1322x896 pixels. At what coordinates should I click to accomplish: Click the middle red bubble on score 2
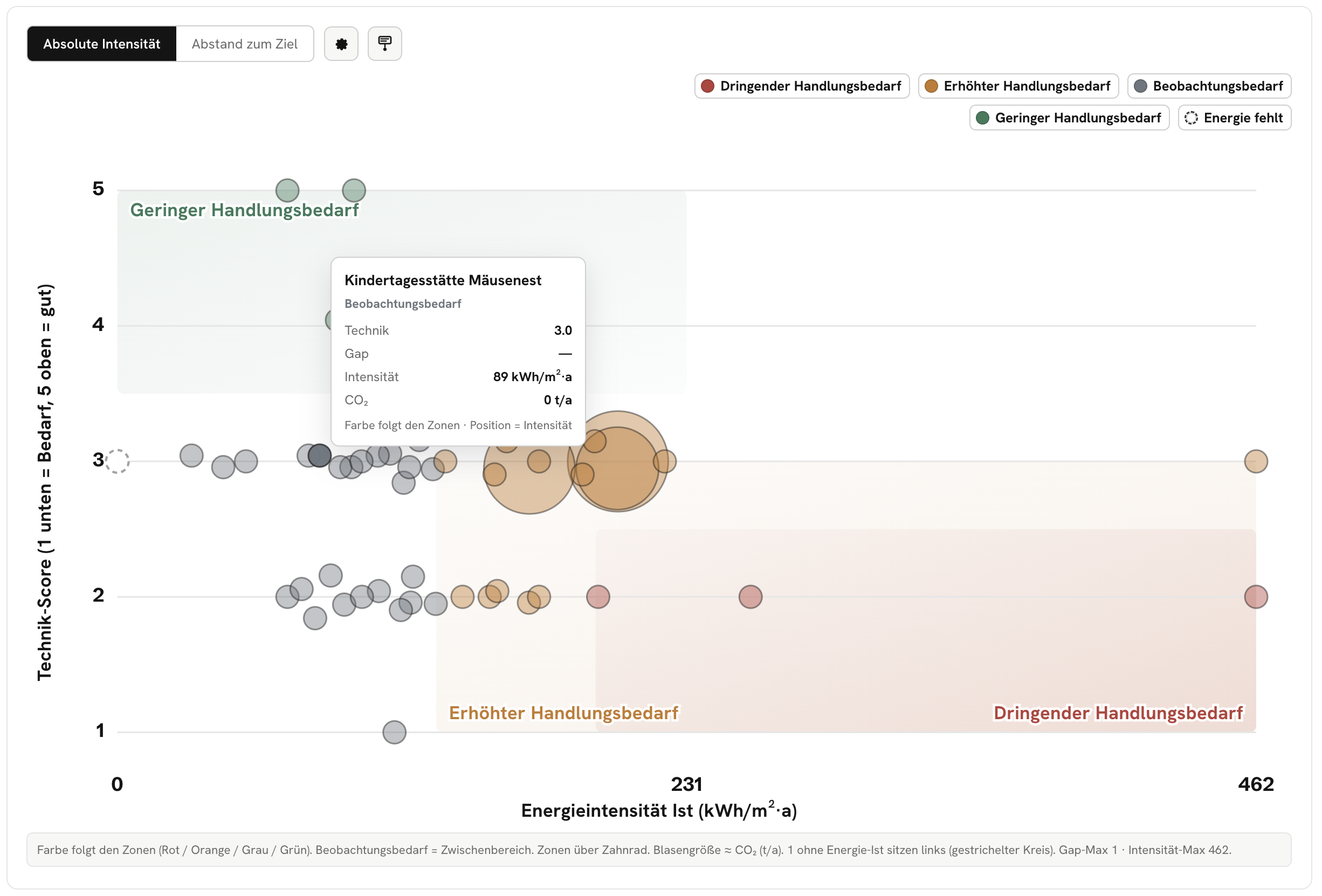[x=750, y=597]
